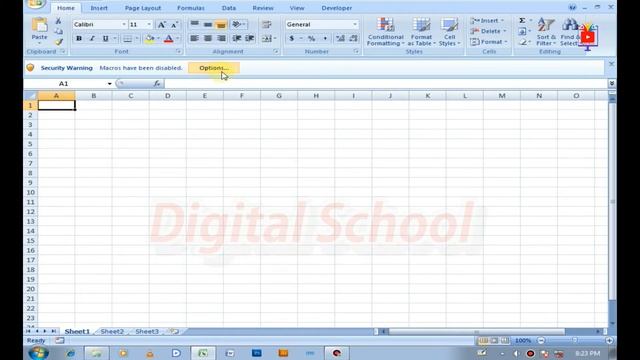Open the Format cells menu
Screen dimensions: 640x360
click(489, 42)
